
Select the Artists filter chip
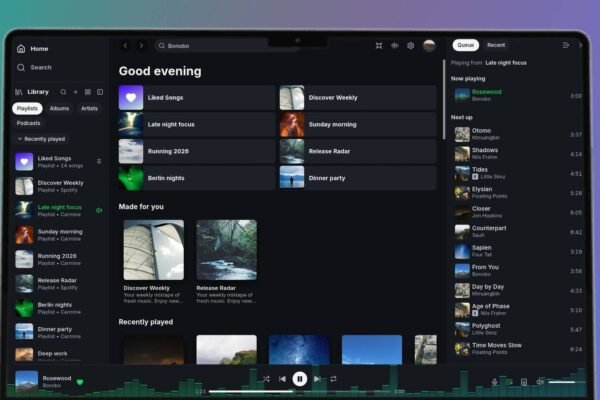tap(89, 109)
